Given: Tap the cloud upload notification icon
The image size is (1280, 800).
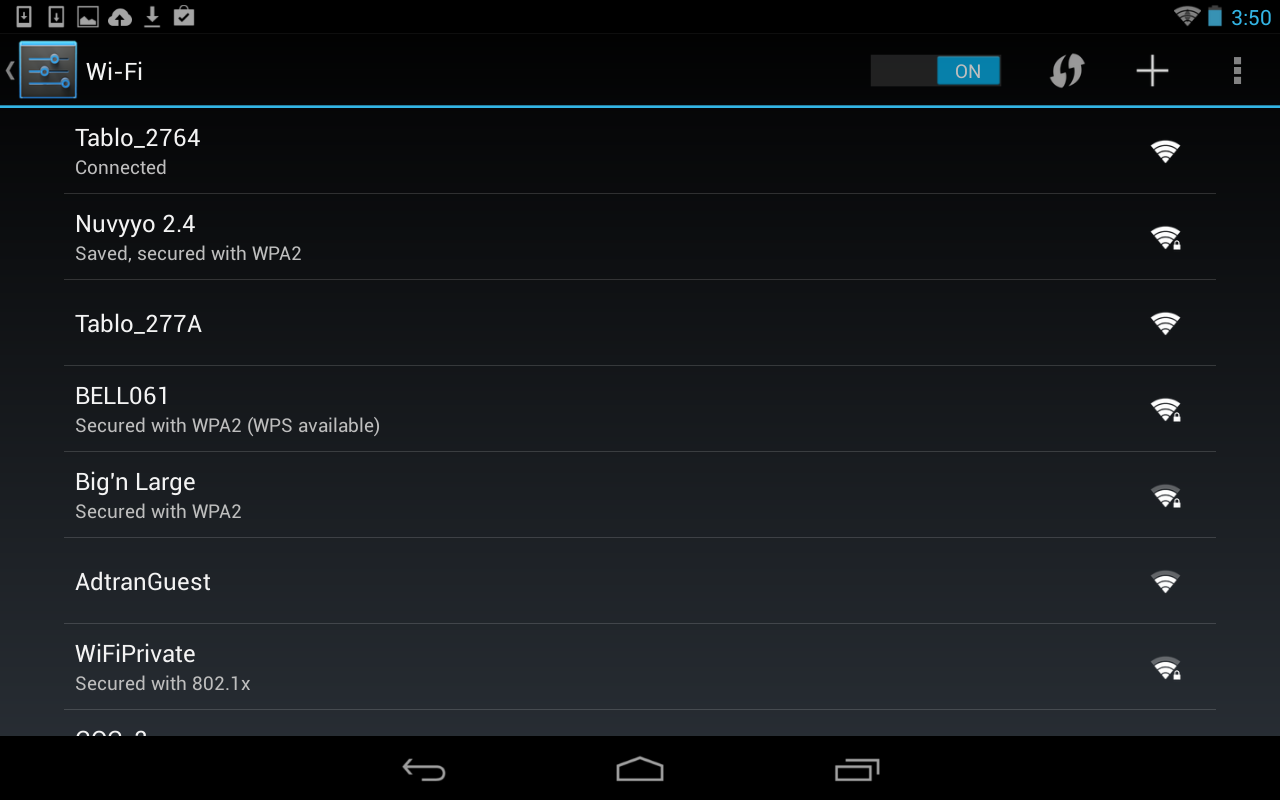Looking at the screenshot, I should point(120,16).
